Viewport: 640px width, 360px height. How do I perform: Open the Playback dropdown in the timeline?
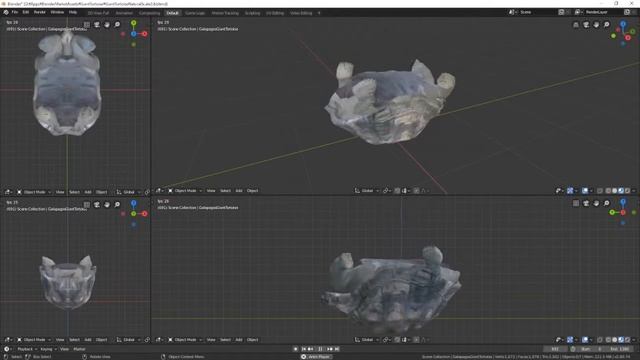pyautogui.click(x=27, y=349)
